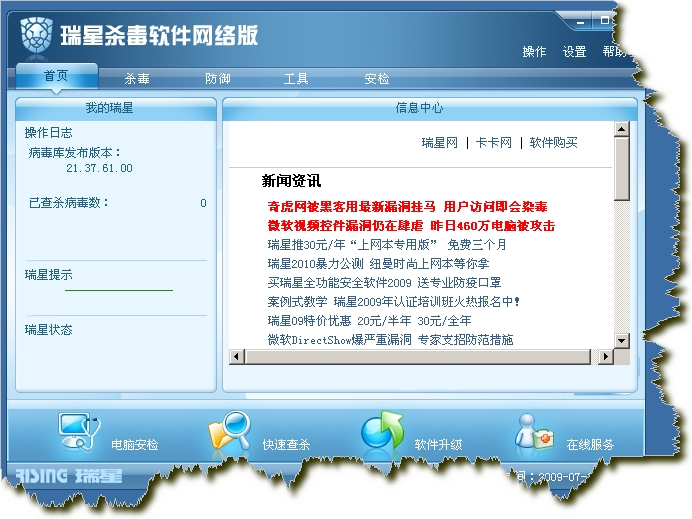Click the 电脑安检 label

click(x=135, y=444)
